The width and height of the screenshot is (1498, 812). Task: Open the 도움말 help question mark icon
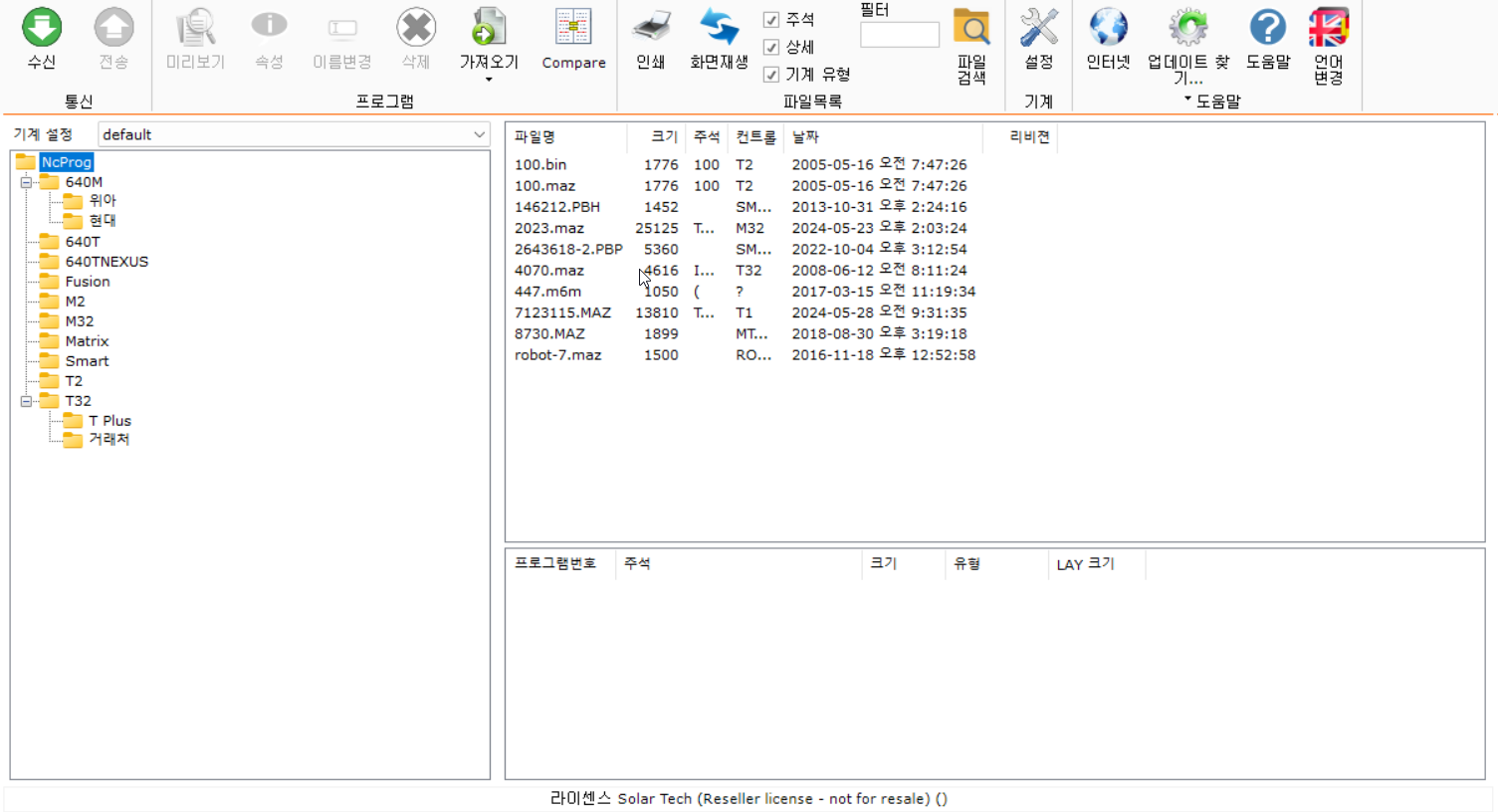click(1267, 29)
